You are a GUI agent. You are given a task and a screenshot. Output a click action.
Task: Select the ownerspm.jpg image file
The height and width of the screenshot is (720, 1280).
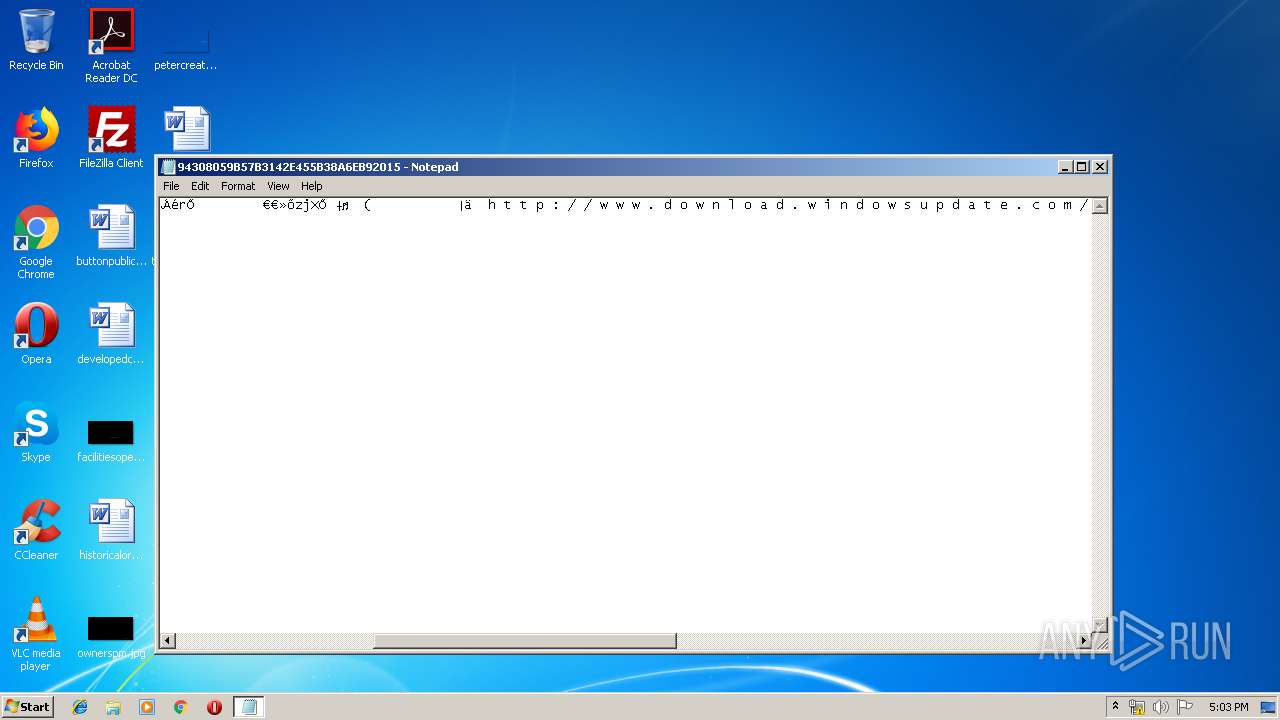111,637
